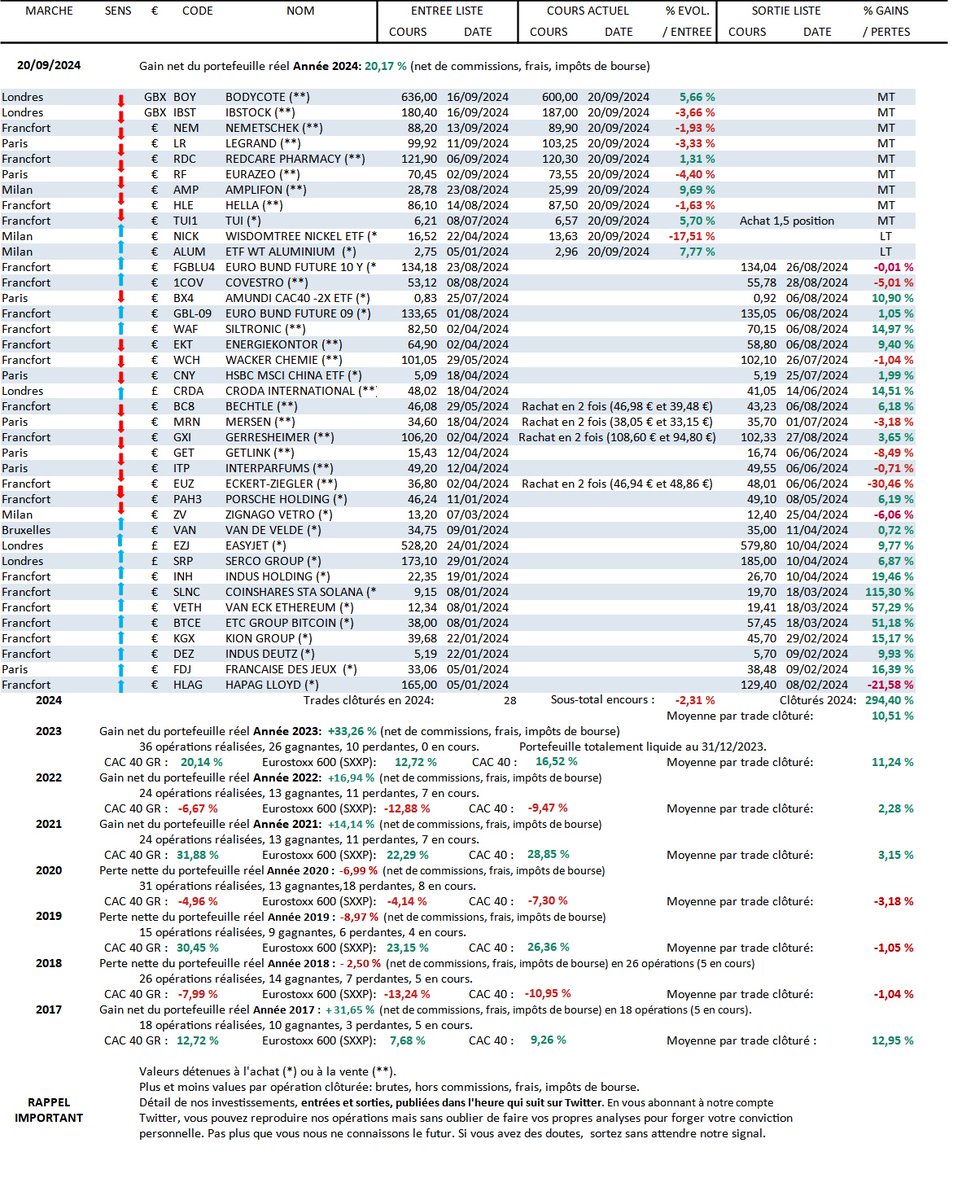Screen dimensions: 953x1200
Task: Click the 14,51 % gain for CRODA INTERNATIONAL
Action: (891, 391)
